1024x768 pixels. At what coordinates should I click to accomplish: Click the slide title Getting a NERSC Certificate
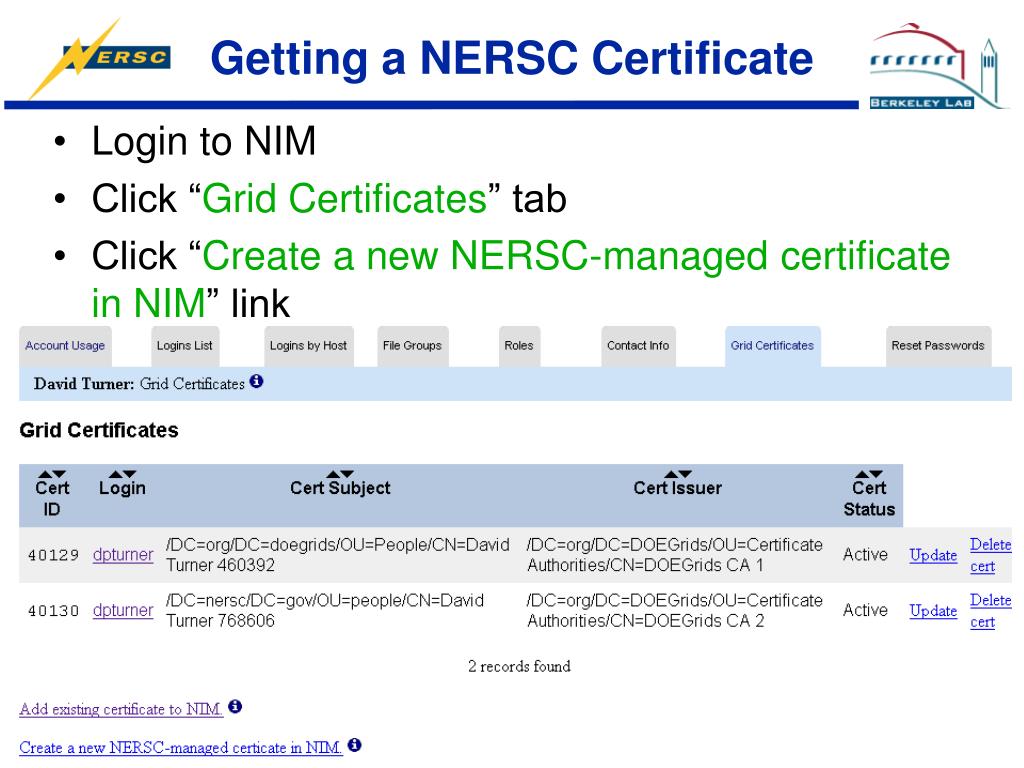(x=512, y=58)
